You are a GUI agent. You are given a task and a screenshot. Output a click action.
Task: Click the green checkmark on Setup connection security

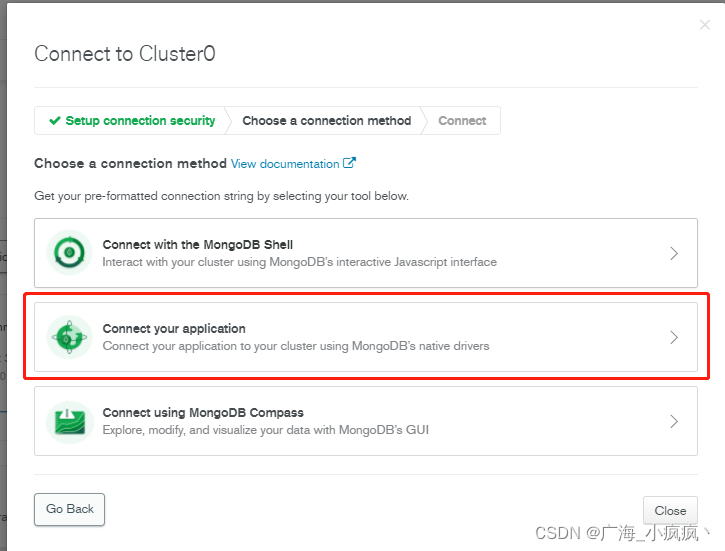click(55, 121)
